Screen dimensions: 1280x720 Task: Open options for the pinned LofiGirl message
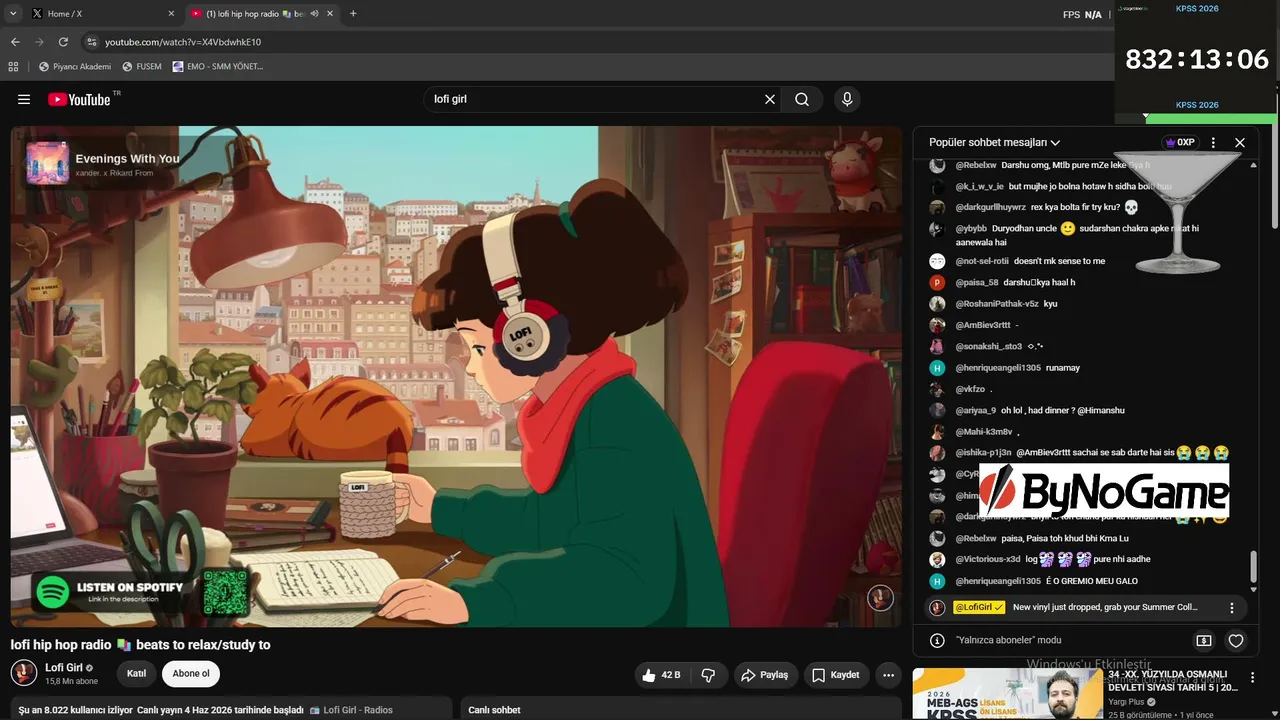(x=1232, y=607)
